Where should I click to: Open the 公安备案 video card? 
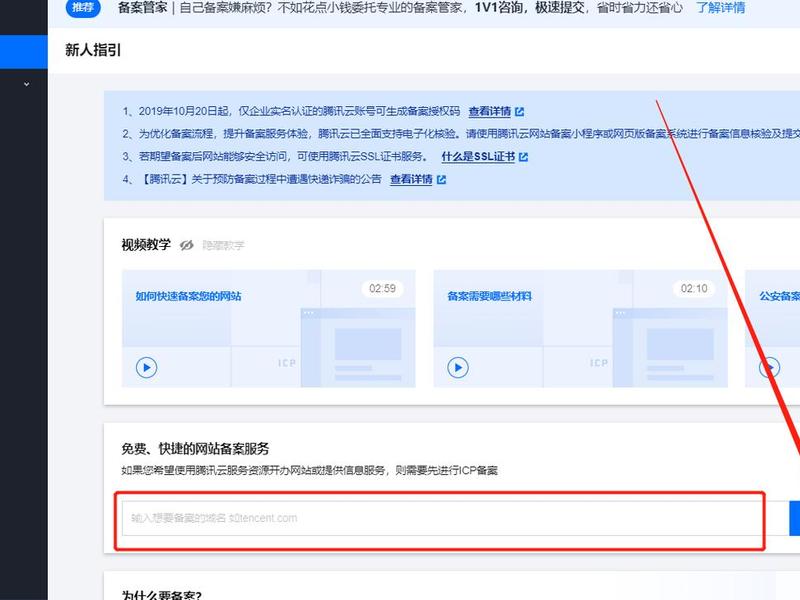pos(772,329)
